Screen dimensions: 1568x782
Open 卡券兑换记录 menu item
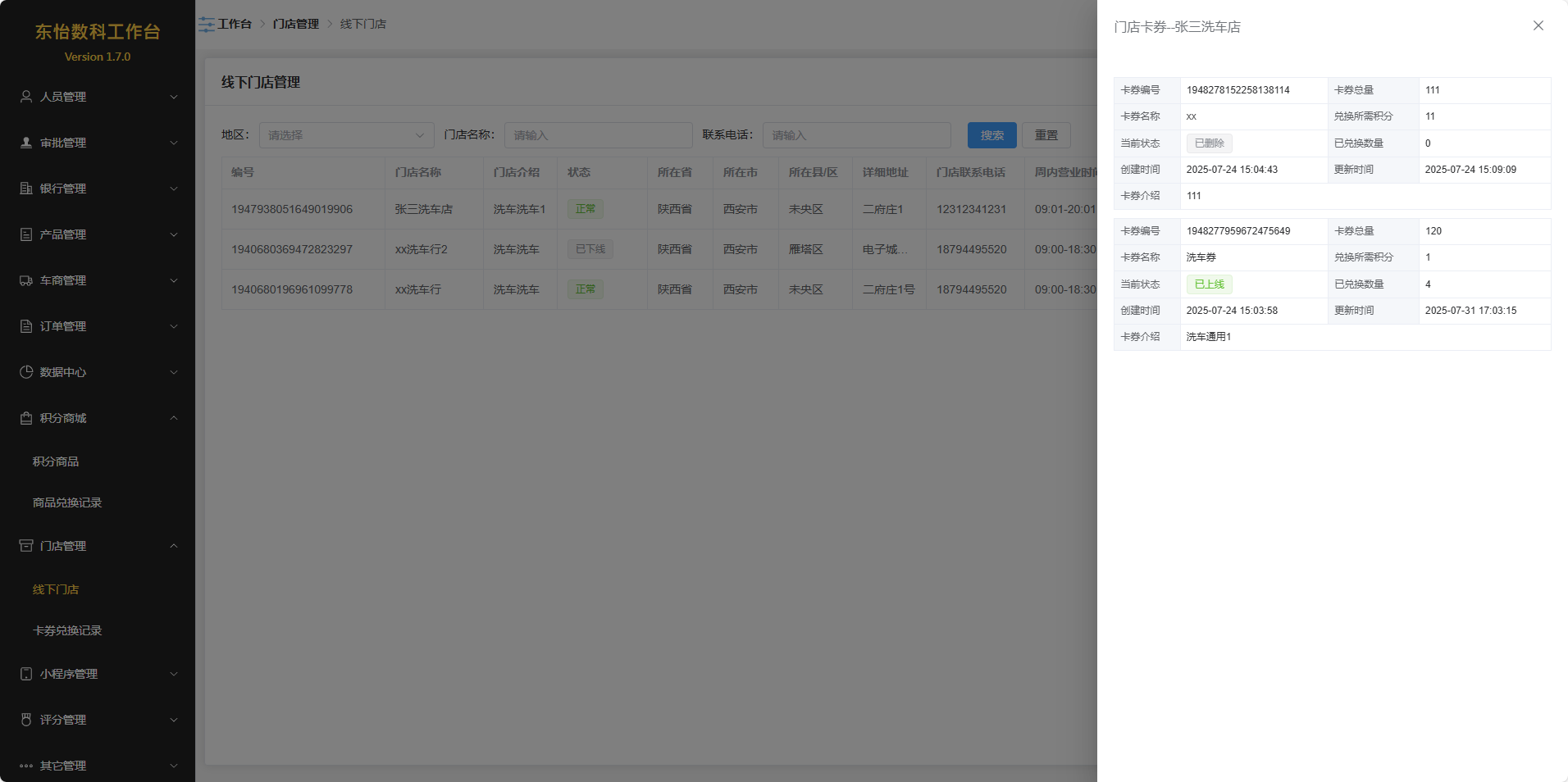point(67,630)
